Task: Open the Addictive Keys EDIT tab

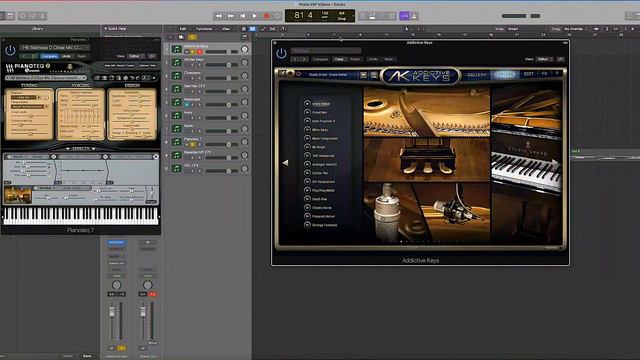Action: click(529, 74)
